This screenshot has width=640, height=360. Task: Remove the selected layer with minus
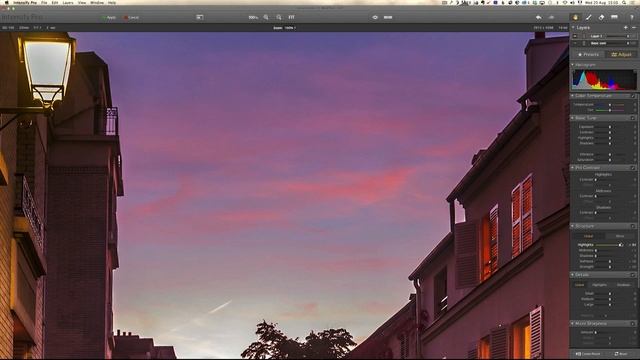(634, 27)
